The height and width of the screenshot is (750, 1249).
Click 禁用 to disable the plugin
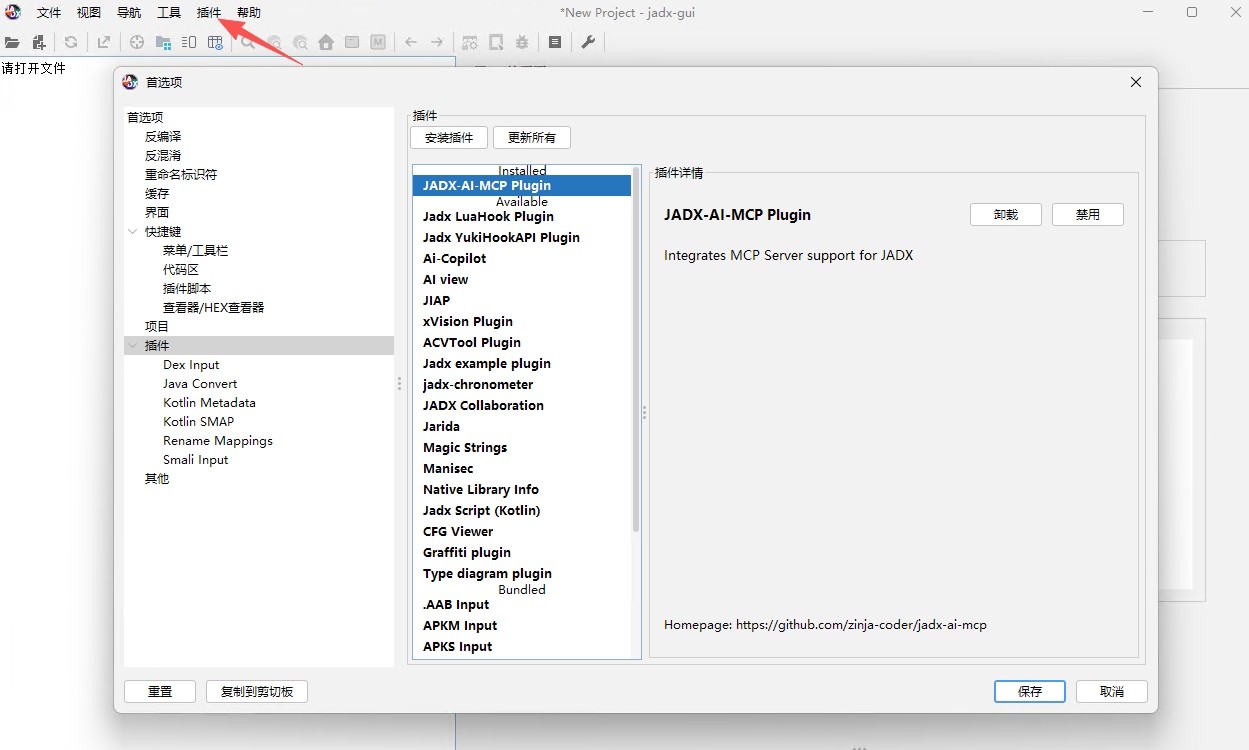[1088, 215]
